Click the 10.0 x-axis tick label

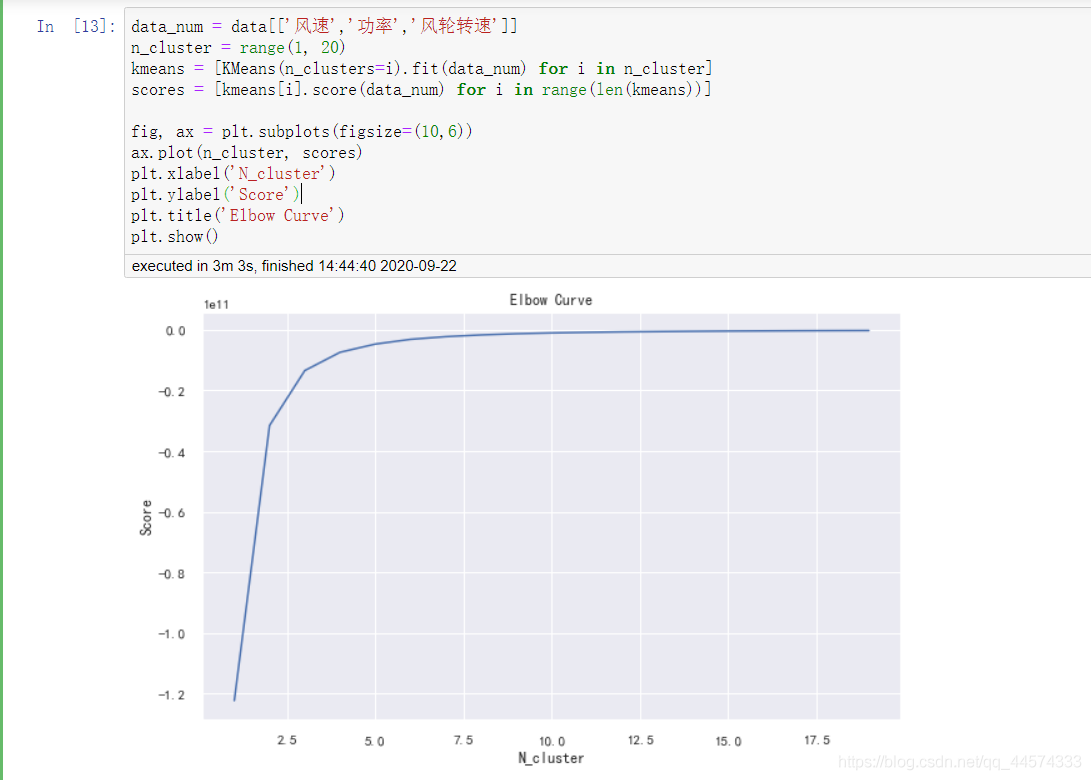(552, 741)
